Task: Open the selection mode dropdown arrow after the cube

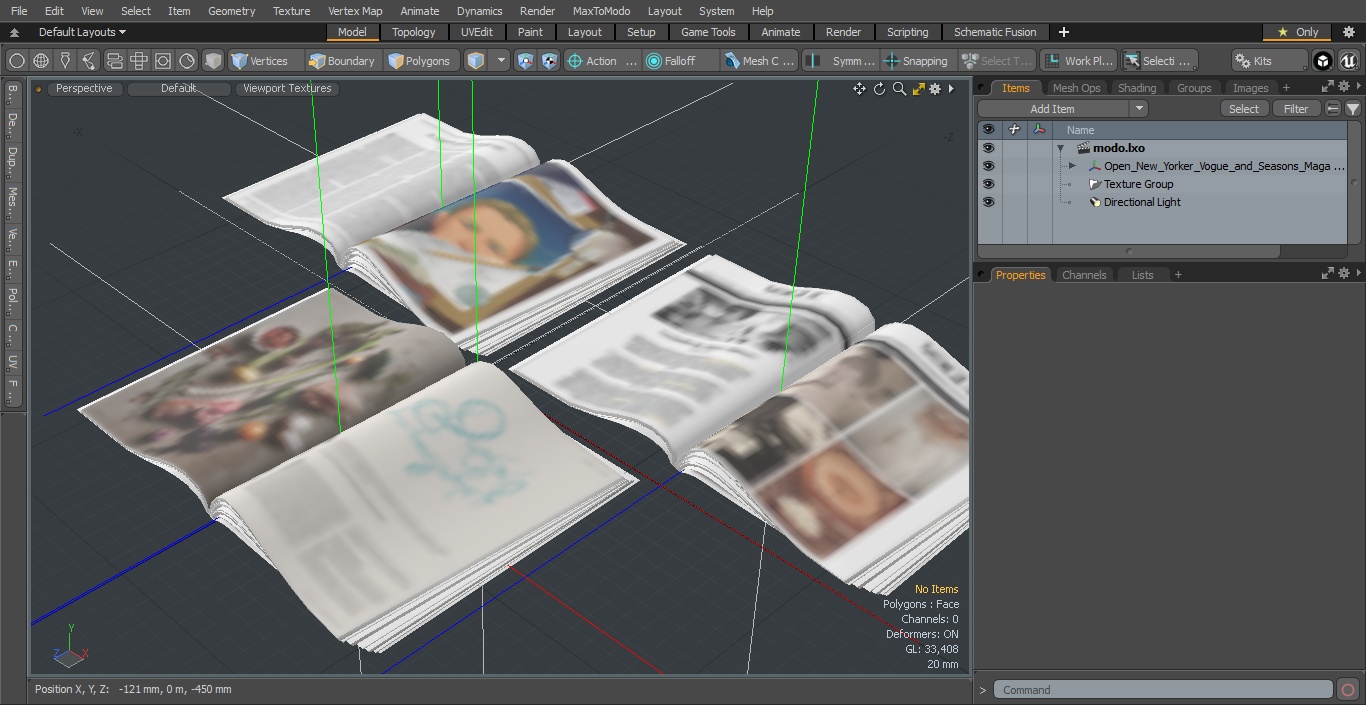Action: click(x=501, y=61)
